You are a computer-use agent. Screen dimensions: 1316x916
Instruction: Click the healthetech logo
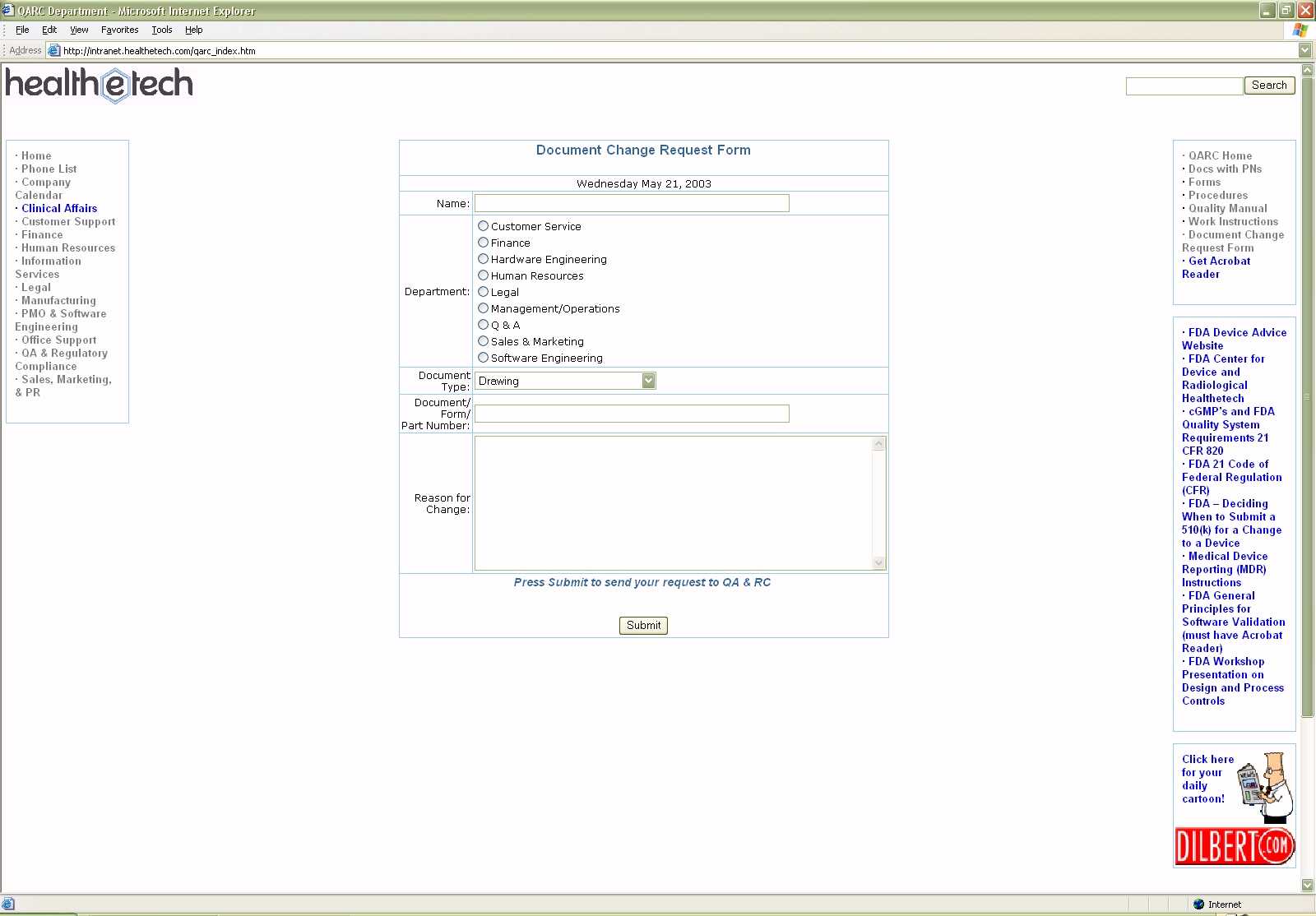100,84
